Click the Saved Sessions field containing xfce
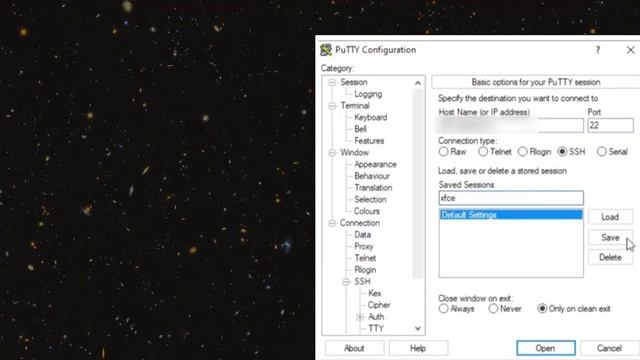Image resolution: width=640 pixels, height=360 pixels. click(511, 198)
